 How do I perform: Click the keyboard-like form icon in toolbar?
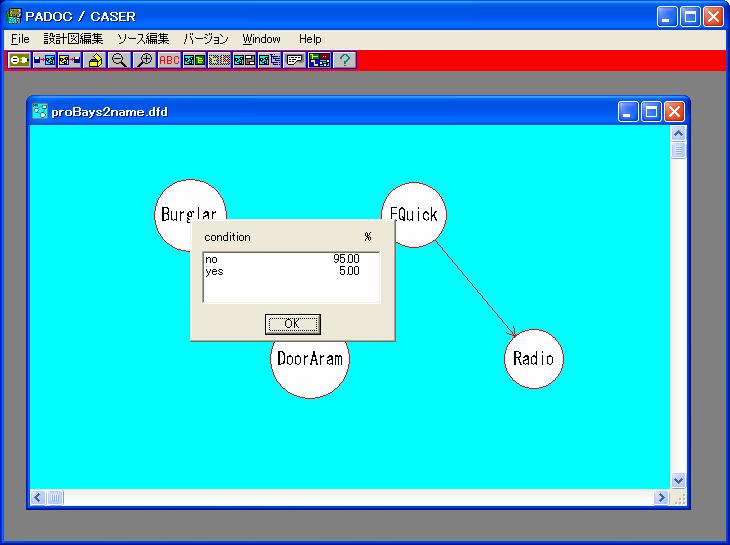pos(294,60)
